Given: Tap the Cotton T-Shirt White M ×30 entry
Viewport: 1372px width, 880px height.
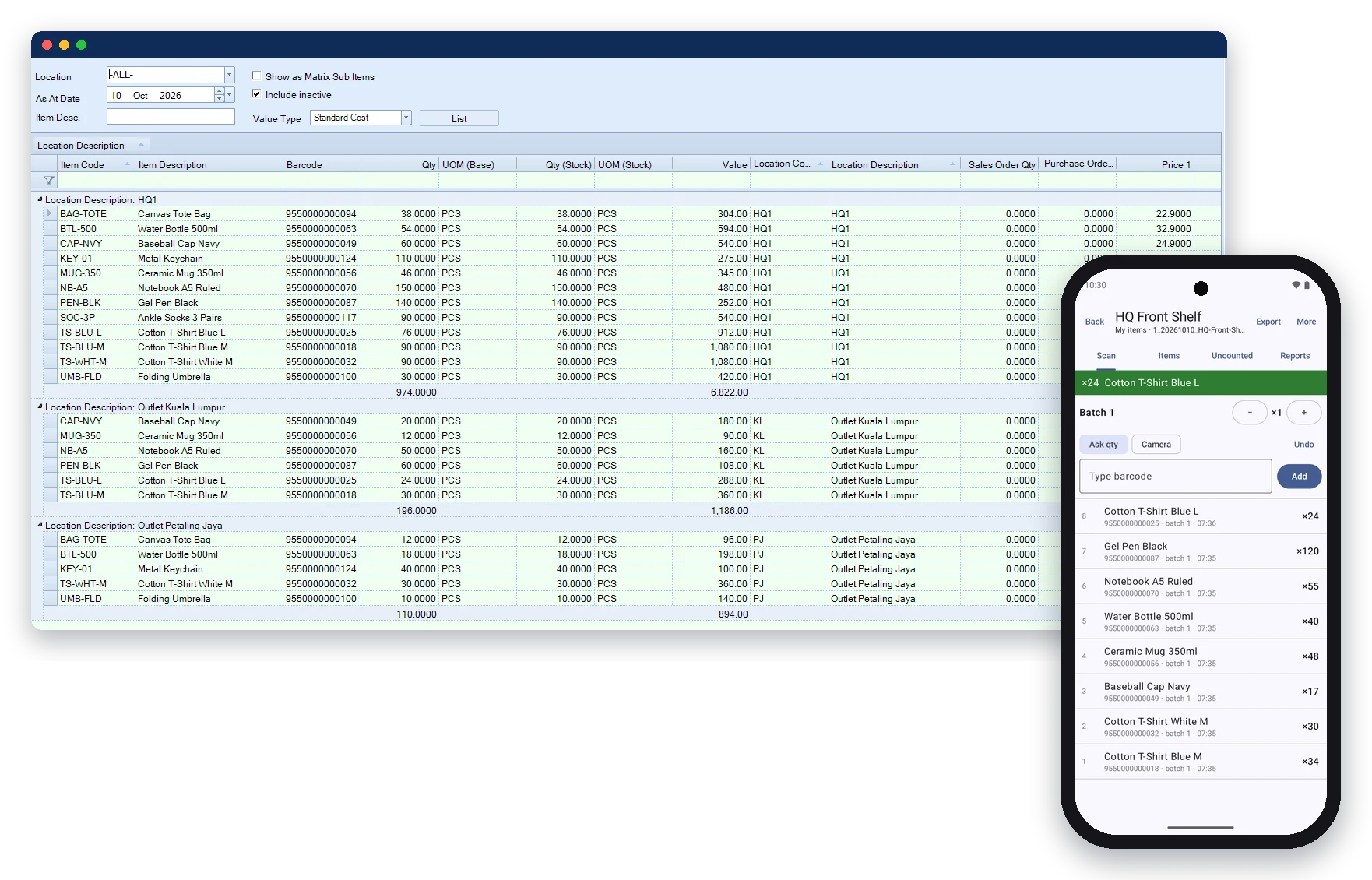Looking at the screenshot, I should click(1200, 727).
